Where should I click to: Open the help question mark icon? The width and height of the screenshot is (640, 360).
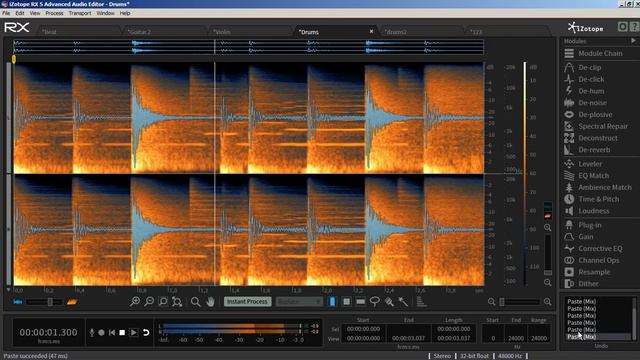635,27
